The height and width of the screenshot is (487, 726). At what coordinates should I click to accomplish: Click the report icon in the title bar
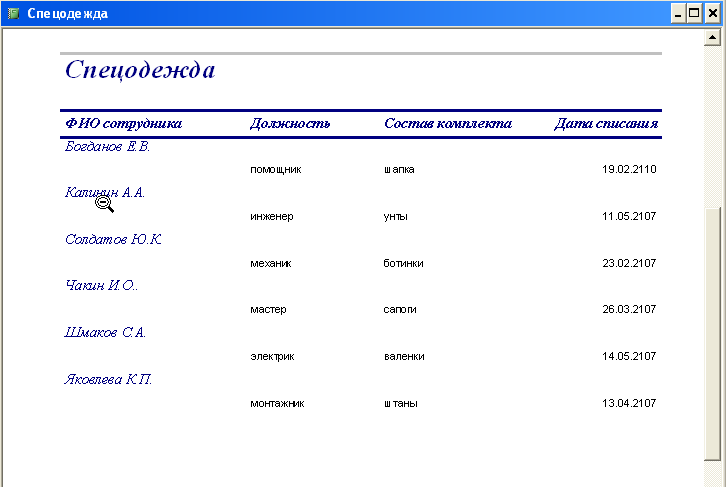click(x=13, y=13)
